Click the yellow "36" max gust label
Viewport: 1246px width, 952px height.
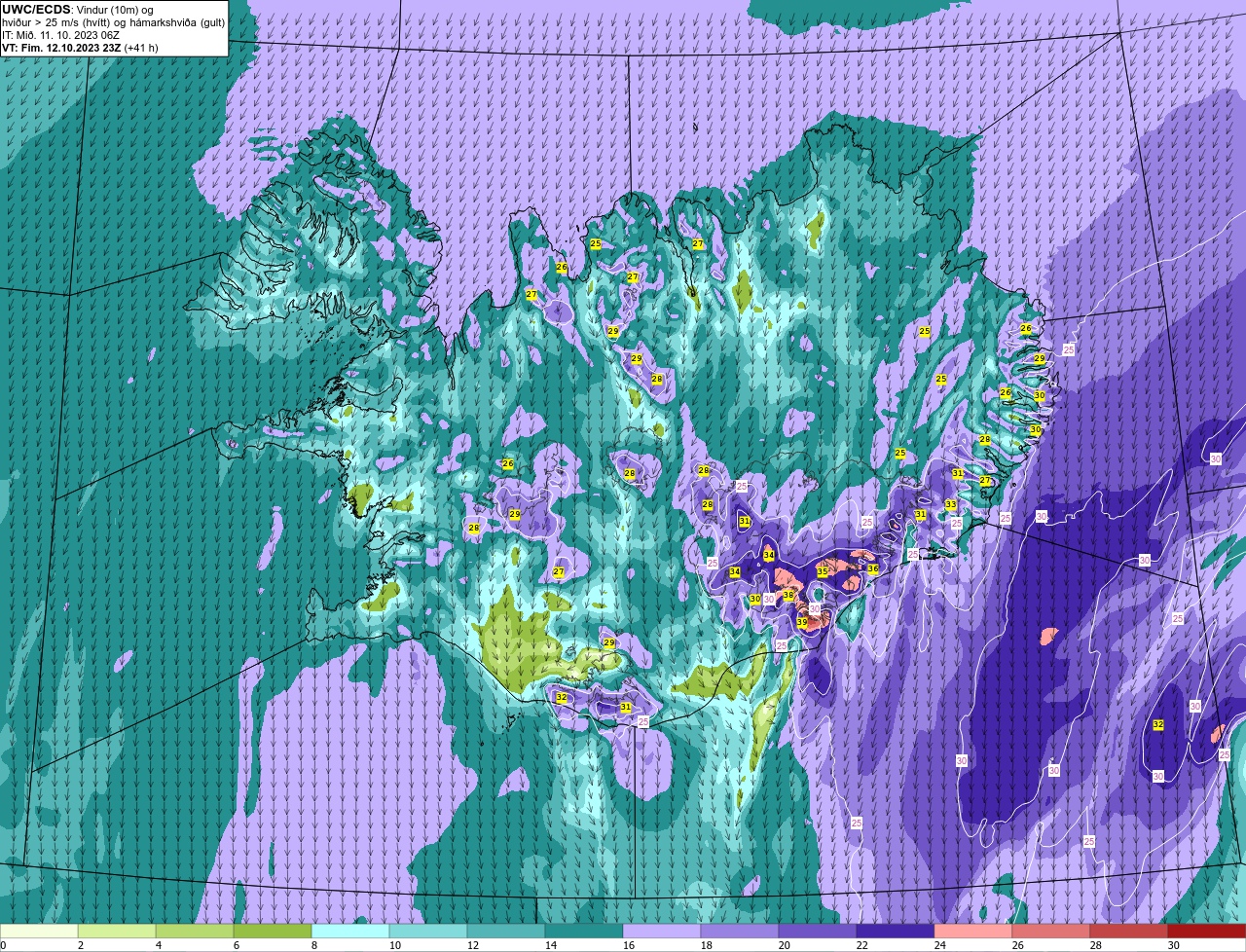(x=873, y=568)
